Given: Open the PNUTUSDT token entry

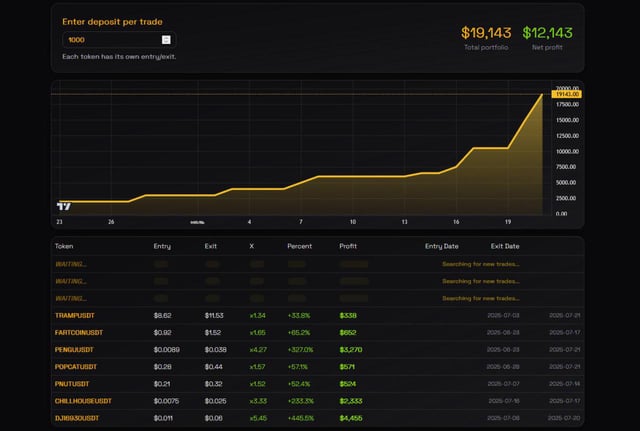Looking at the screenshot, I should [75, 383].
